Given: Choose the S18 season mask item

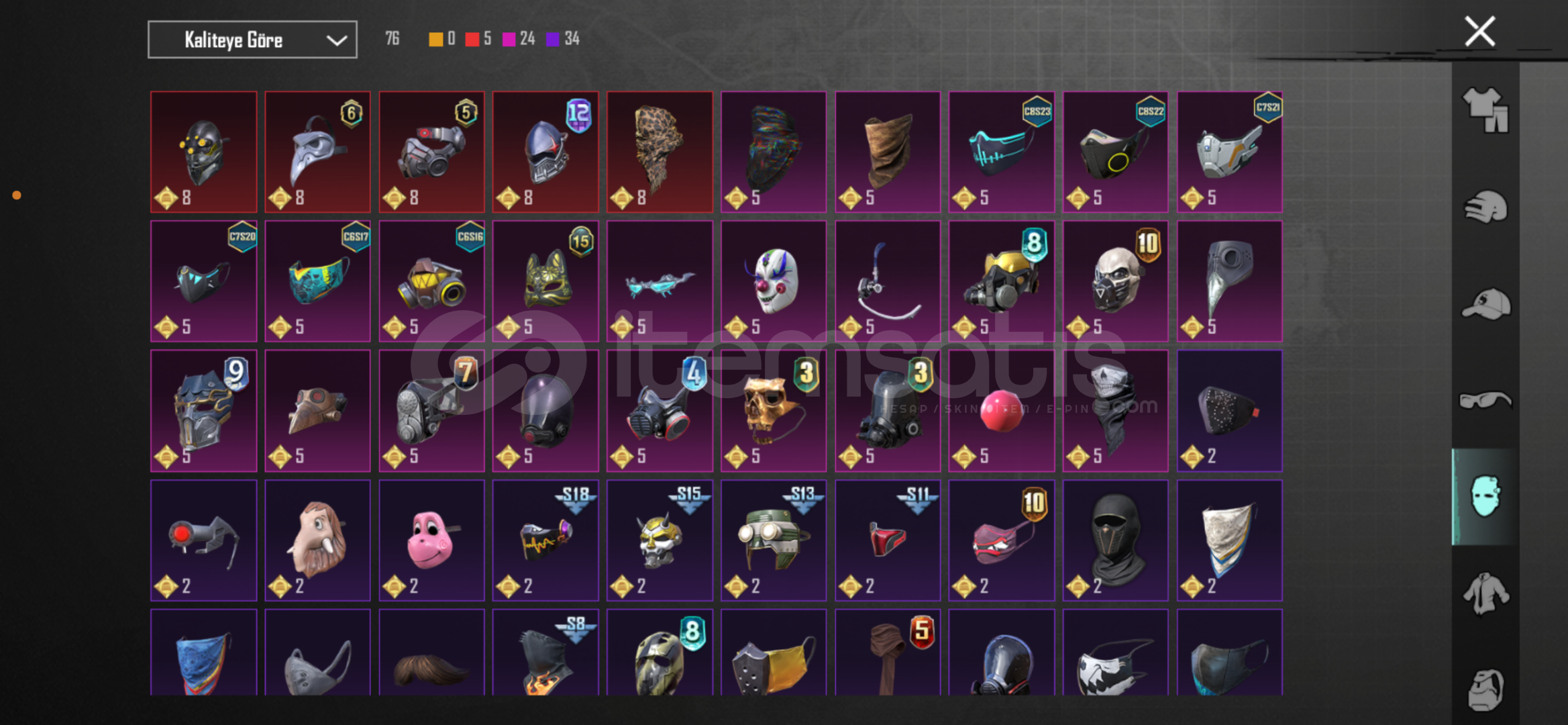Looking at the screenshot, I should (545, 540).
